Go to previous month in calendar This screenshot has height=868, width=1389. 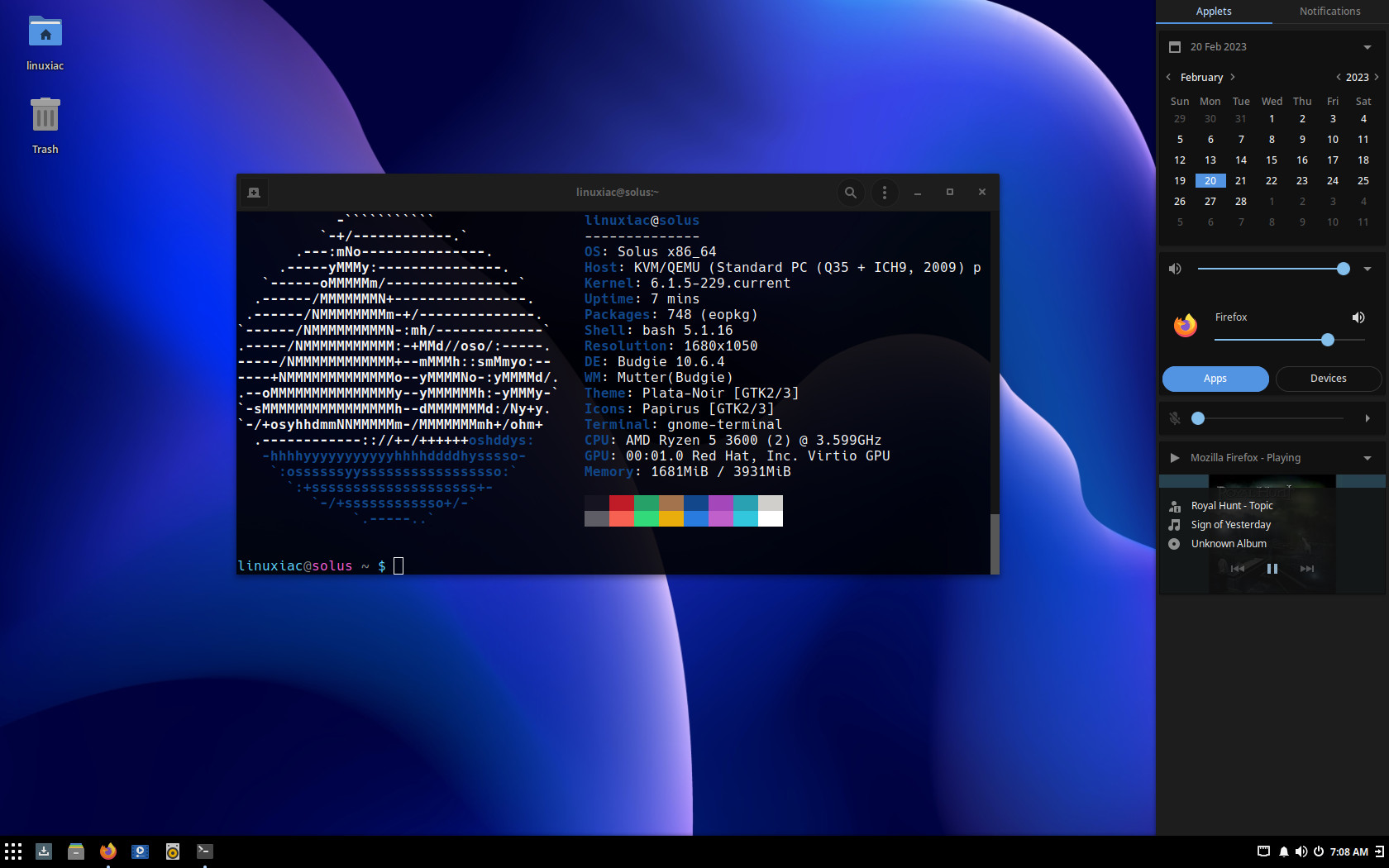click(x=1168, y=77)
